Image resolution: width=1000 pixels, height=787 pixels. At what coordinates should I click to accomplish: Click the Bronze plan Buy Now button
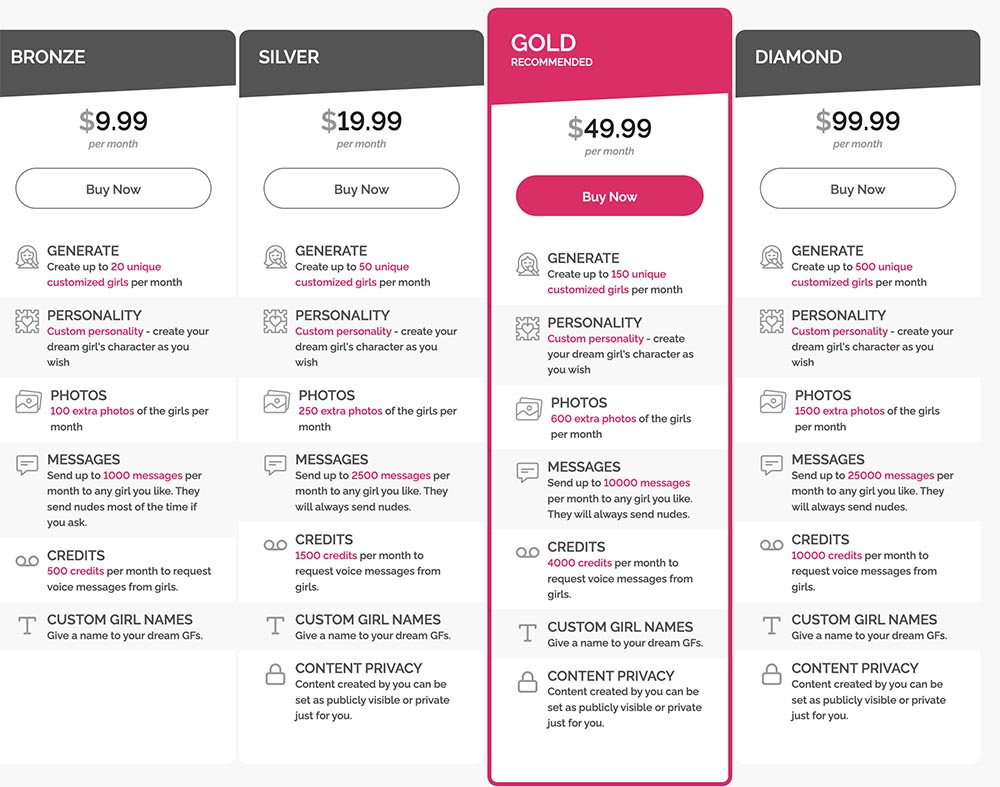pyautogui.click(x=113, y=189)
